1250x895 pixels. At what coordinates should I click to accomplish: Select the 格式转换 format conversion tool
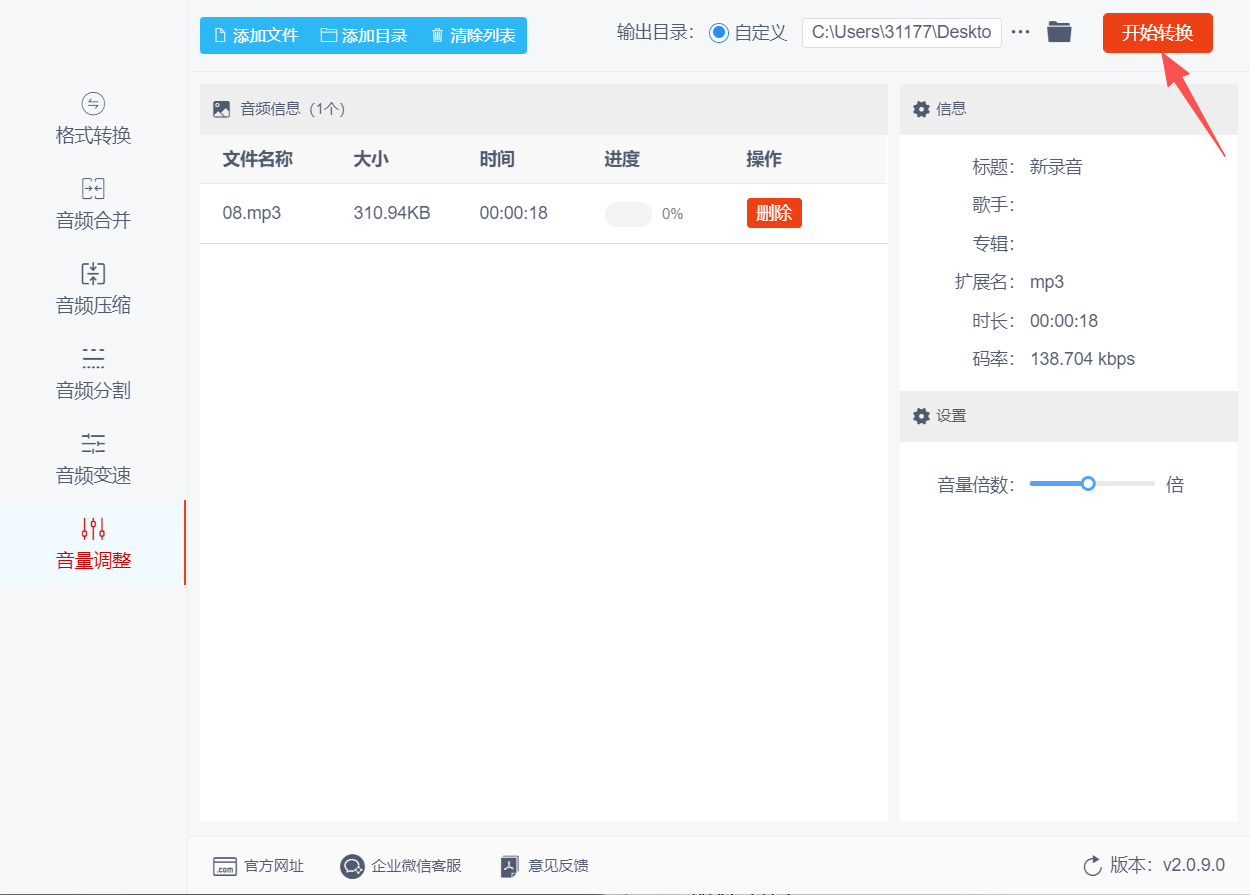tap(92, 120)
